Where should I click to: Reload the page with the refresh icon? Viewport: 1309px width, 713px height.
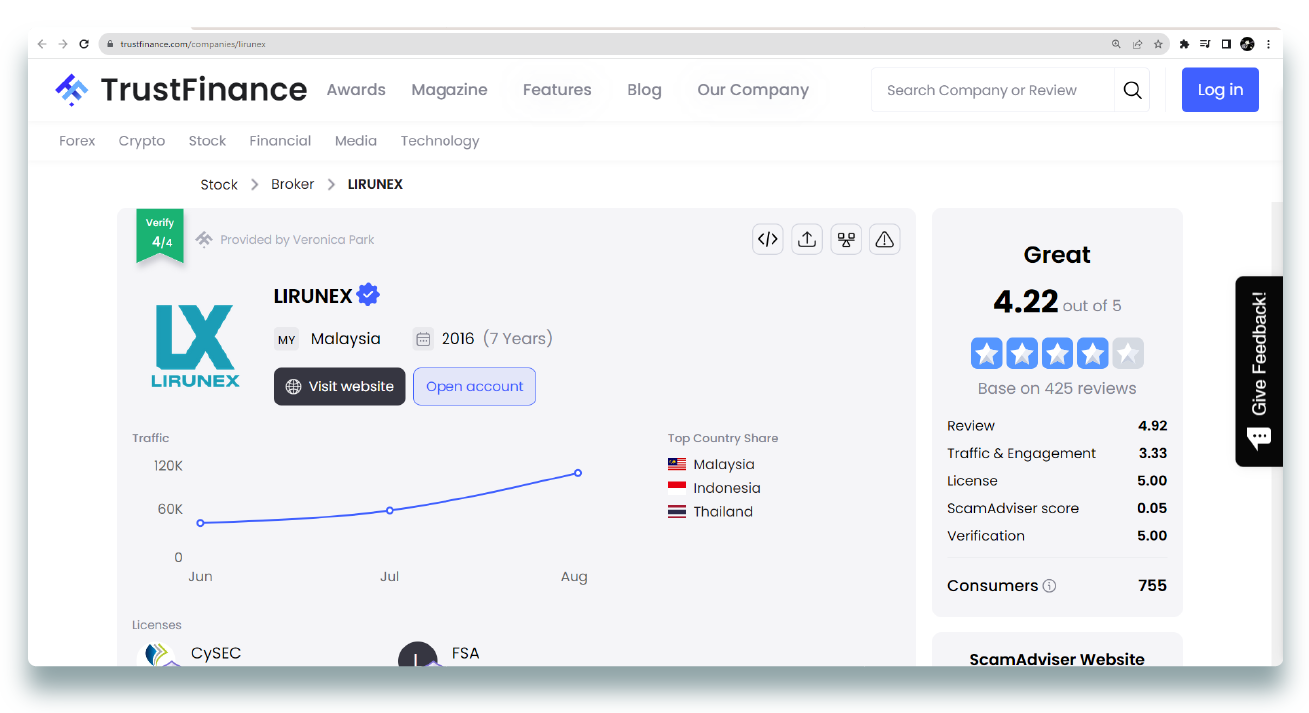tap(84, 44)
